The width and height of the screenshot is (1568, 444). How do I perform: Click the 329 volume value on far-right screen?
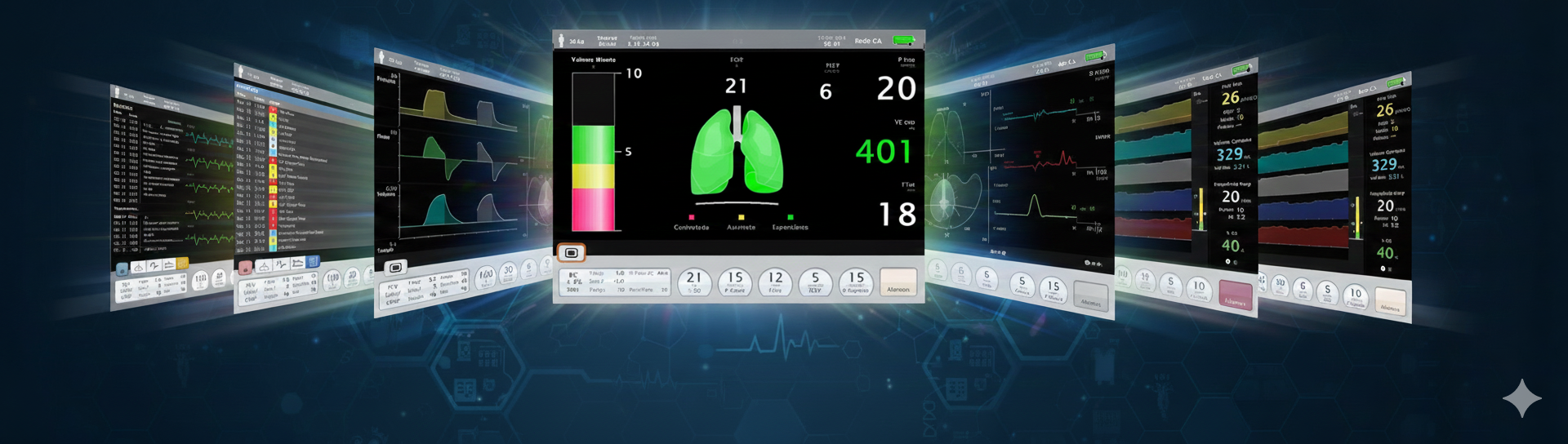click(1383, 165)
